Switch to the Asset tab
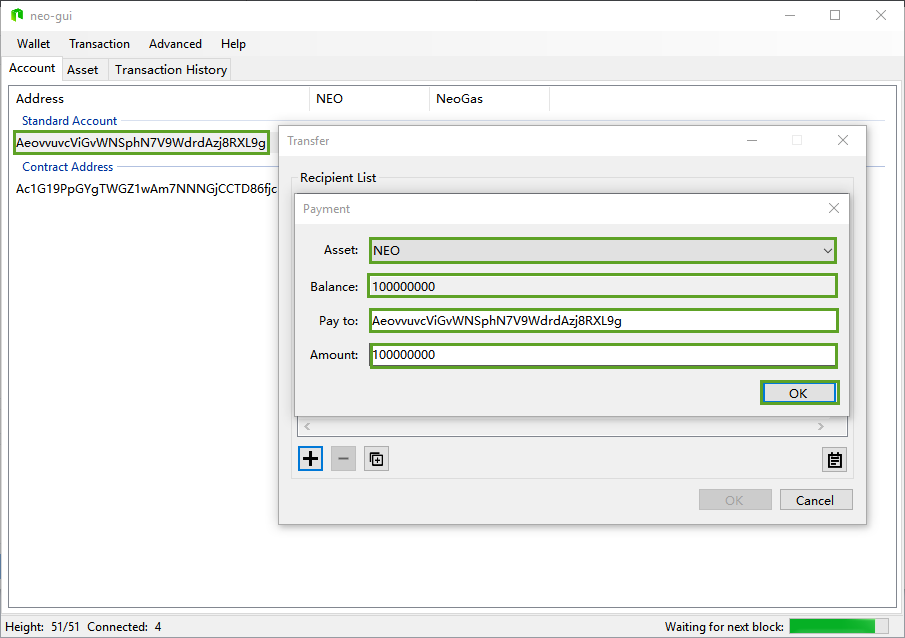The image size is (905, 638). point(83,70)
